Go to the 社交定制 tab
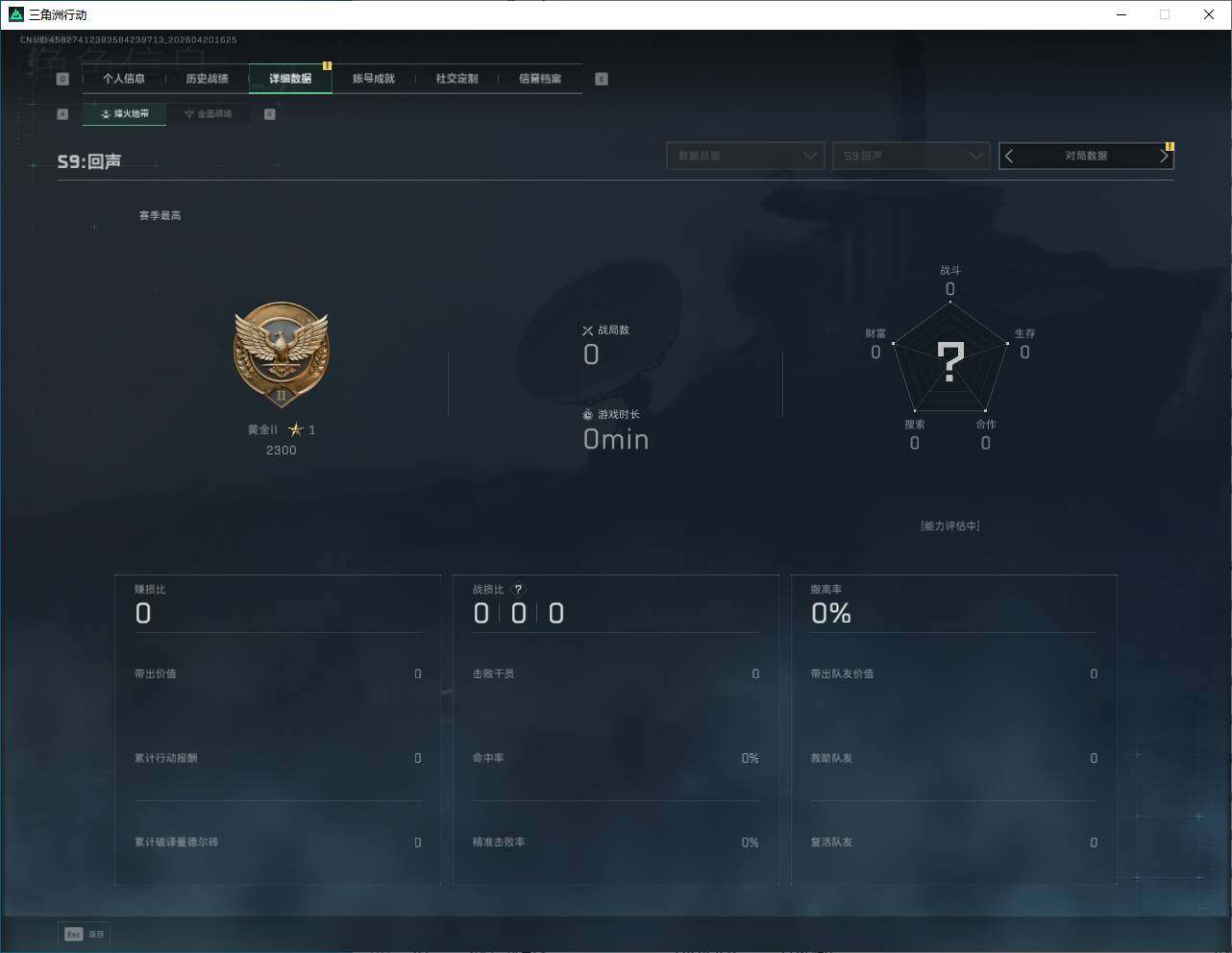The height and width of the screenshot is (953, 1232). pyautogui.click(x=456, y=79)
